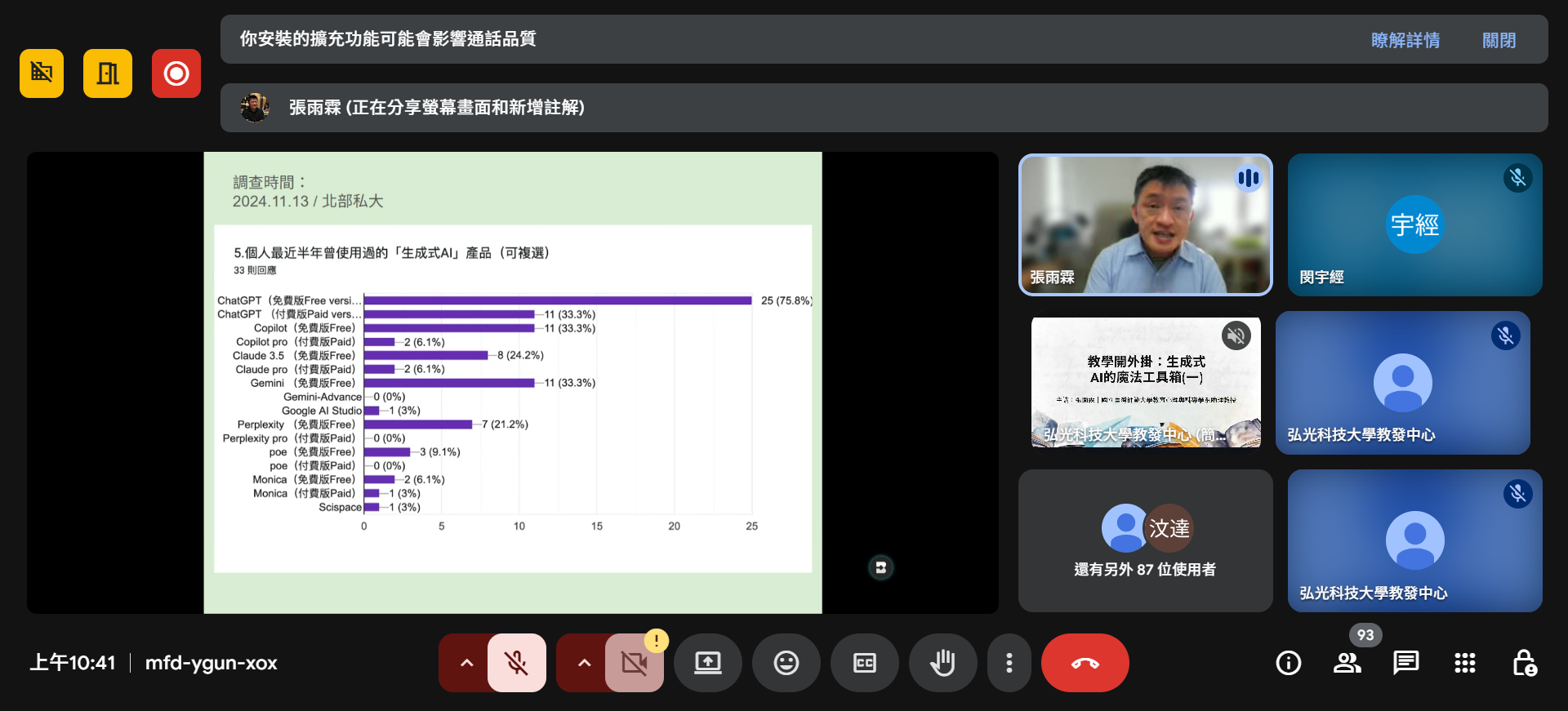
Task: Click the camera warning exclamation badge
Action: [656, 641]
